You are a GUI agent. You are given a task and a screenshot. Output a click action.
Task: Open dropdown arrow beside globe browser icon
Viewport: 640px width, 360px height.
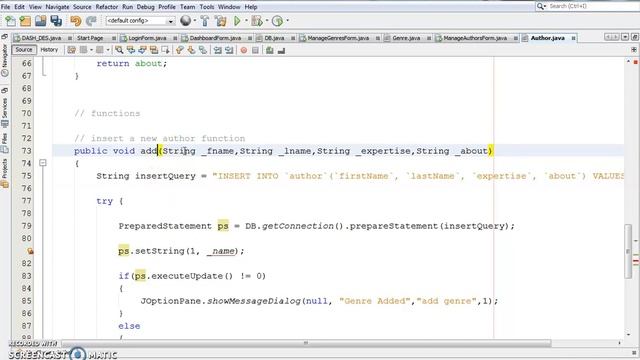(x=195, y=20)
